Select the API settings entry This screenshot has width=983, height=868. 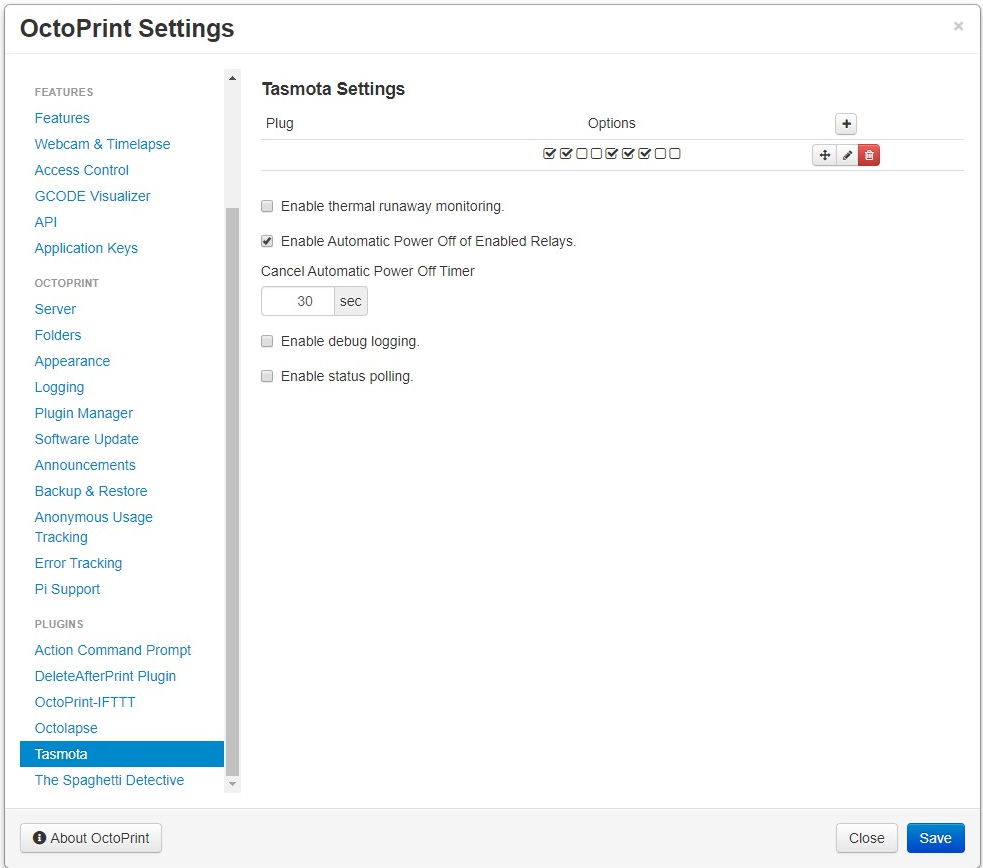pyautogui.click(x=46, y=222)
